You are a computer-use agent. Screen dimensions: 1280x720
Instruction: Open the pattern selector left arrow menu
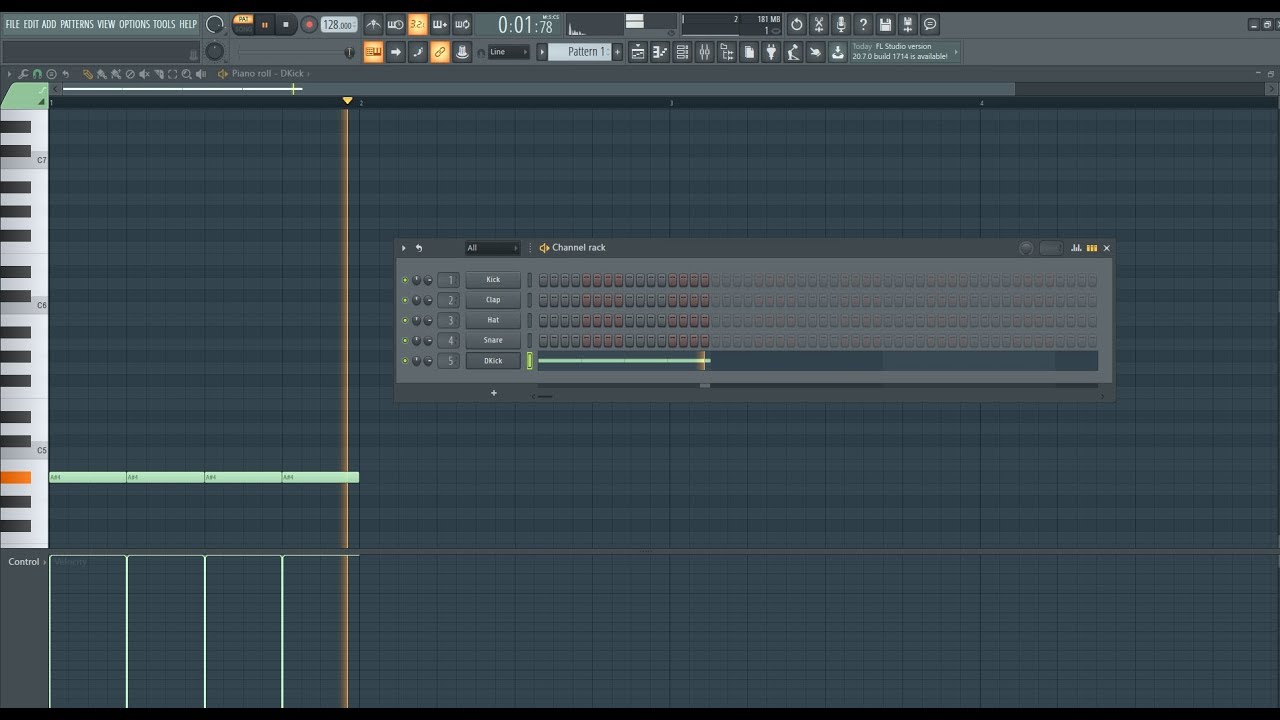[543, 52]
